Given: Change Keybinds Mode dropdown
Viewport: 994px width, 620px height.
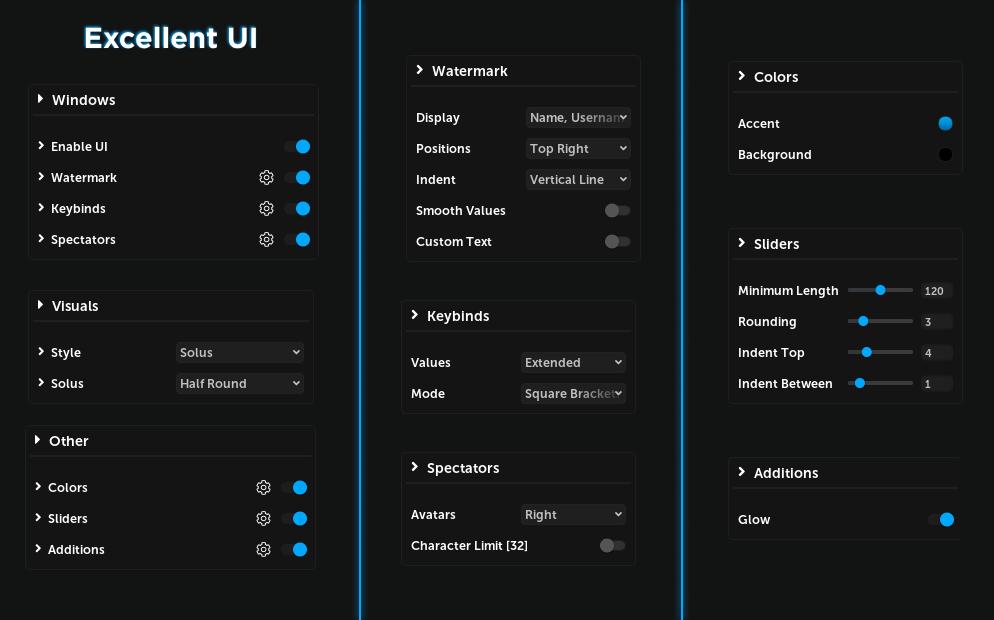Looking at the screenshot, I should tap(573, 394).
